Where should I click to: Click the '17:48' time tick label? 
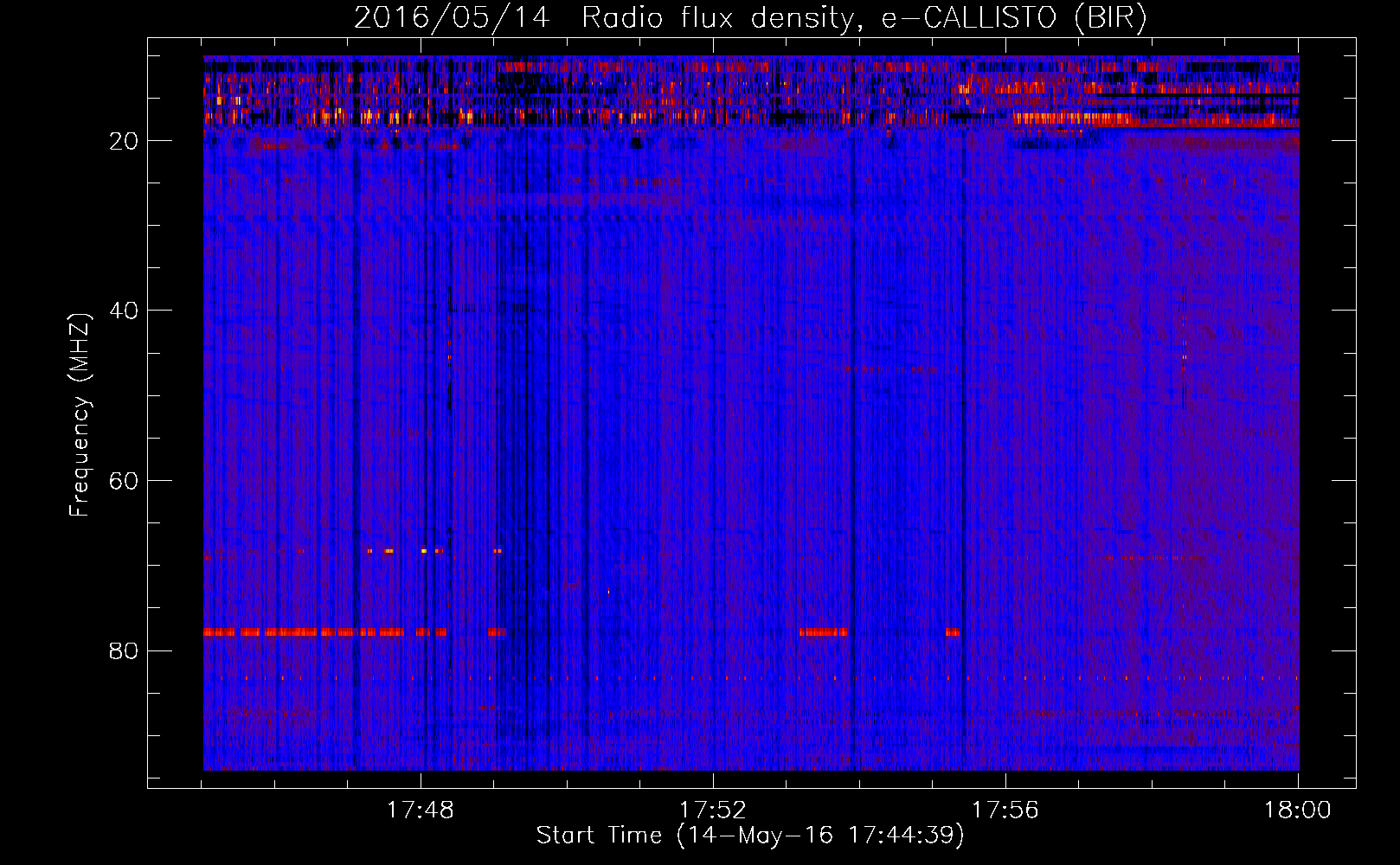tap(421, 811)
